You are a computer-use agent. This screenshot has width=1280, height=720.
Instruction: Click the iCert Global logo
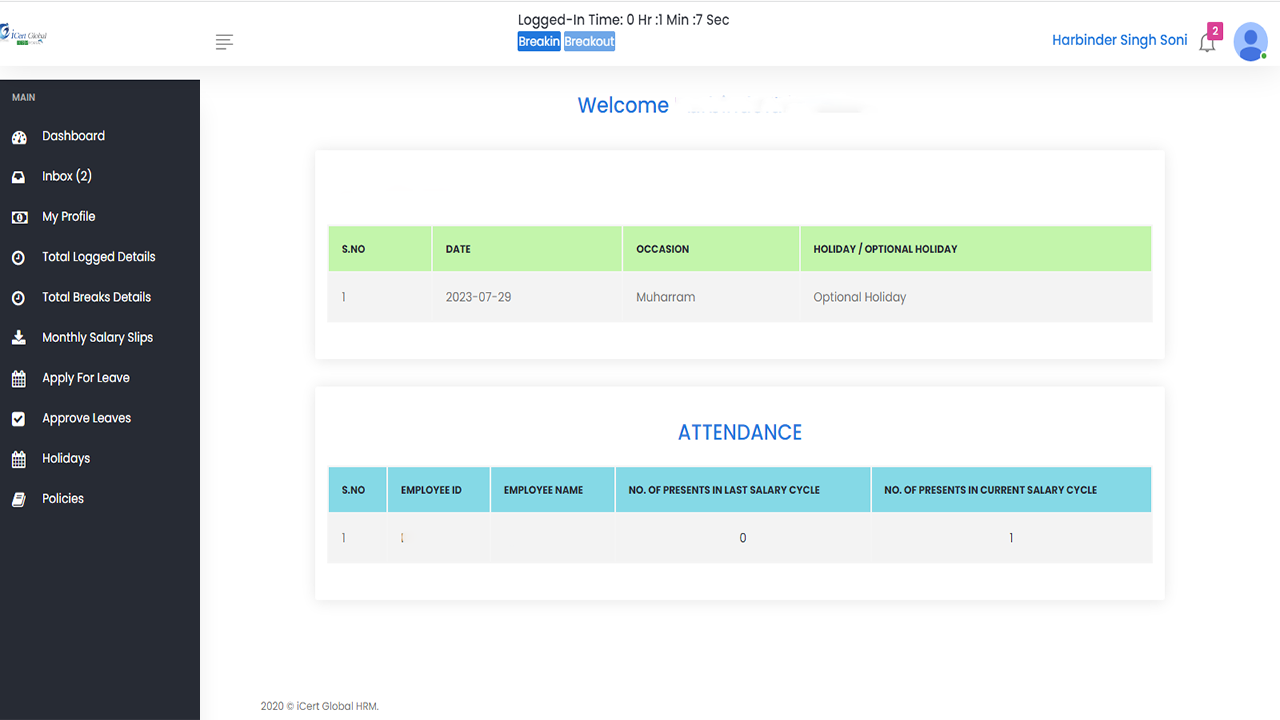(x=24, y=36)
